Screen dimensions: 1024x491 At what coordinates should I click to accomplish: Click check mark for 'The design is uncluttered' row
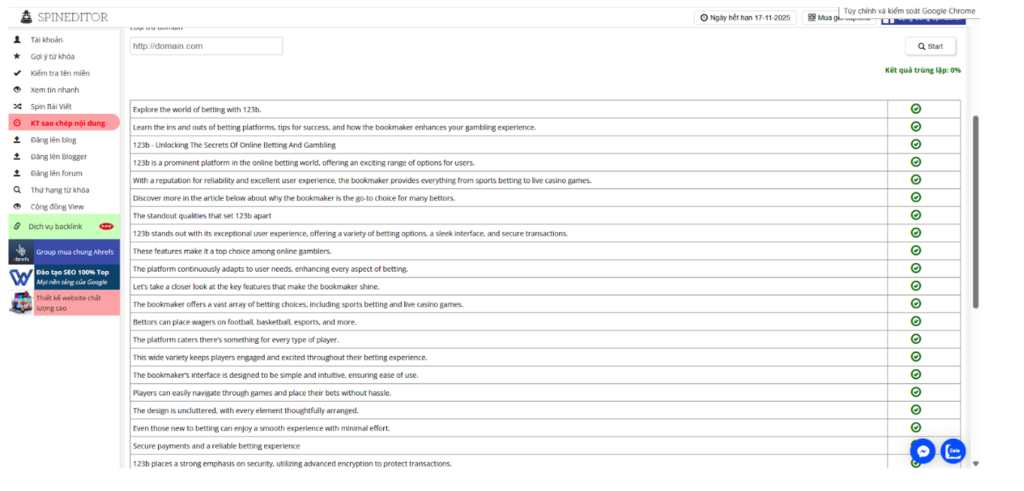(x=916, y=410)
